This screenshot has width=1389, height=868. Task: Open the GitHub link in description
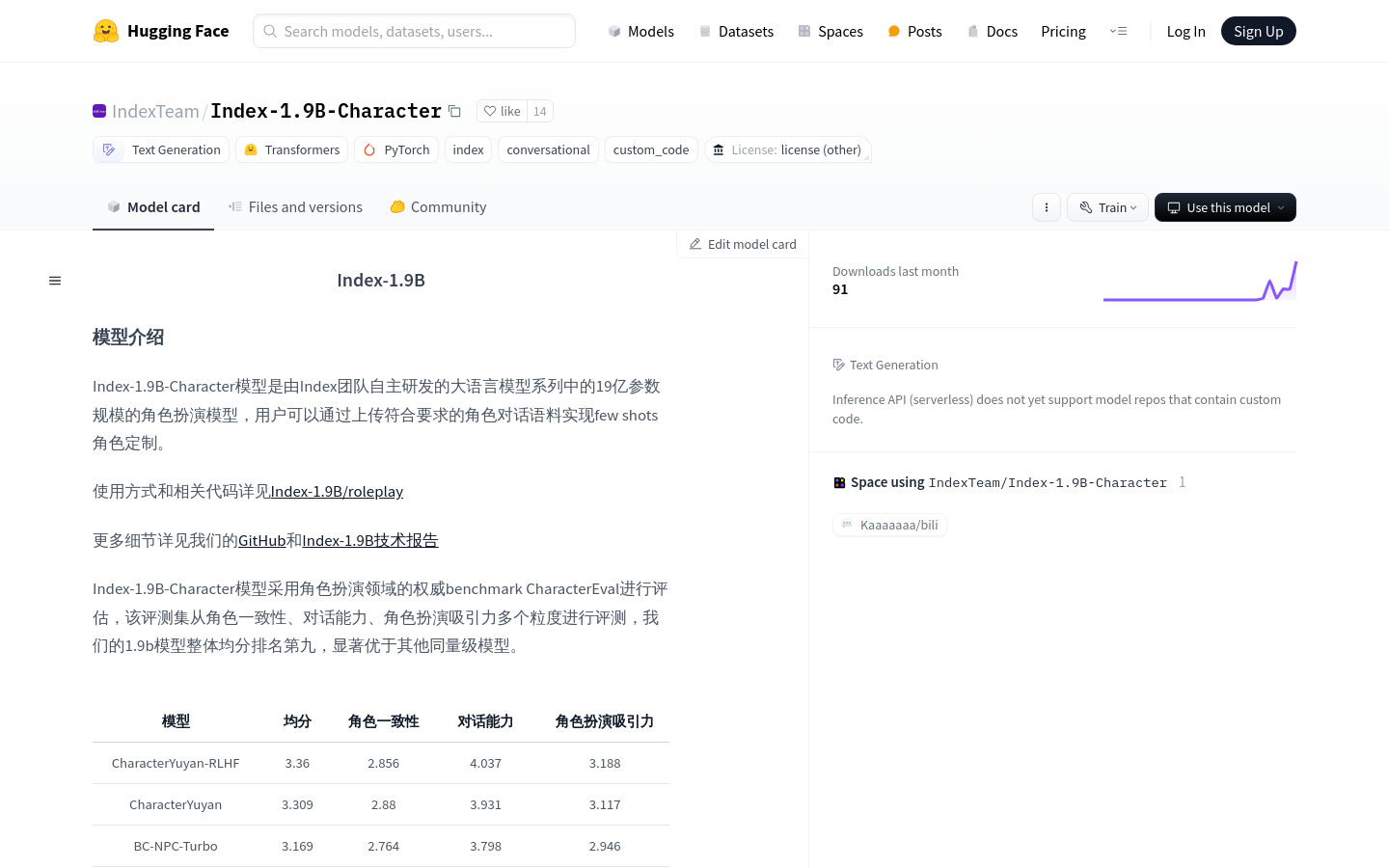(261, 541)
